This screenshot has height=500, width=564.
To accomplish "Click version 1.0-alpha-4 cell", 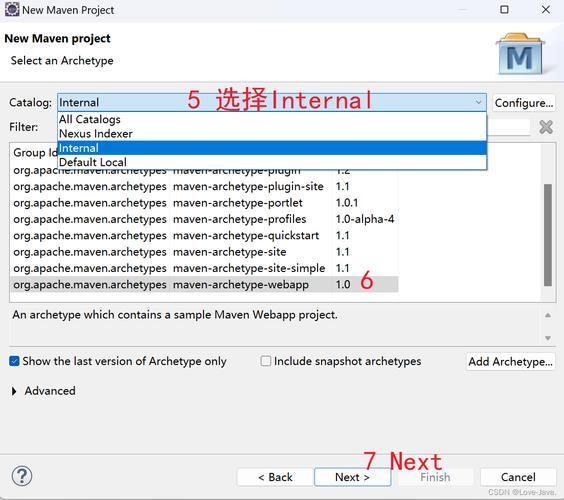I will point(365,219).
